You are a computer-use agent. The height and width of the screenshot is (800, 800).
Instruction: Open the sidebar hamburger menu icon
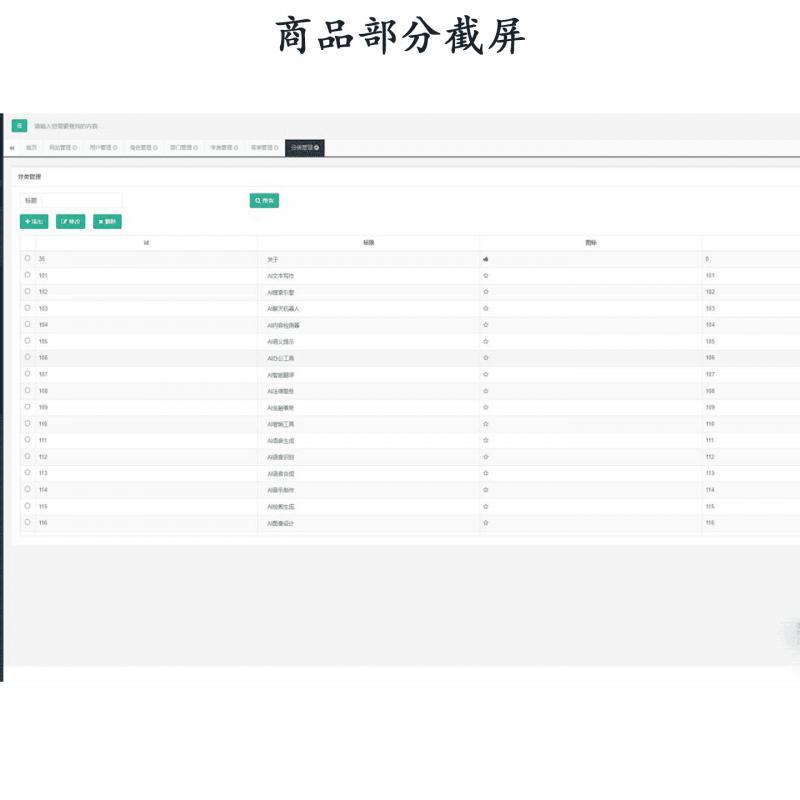pos(18,125)
